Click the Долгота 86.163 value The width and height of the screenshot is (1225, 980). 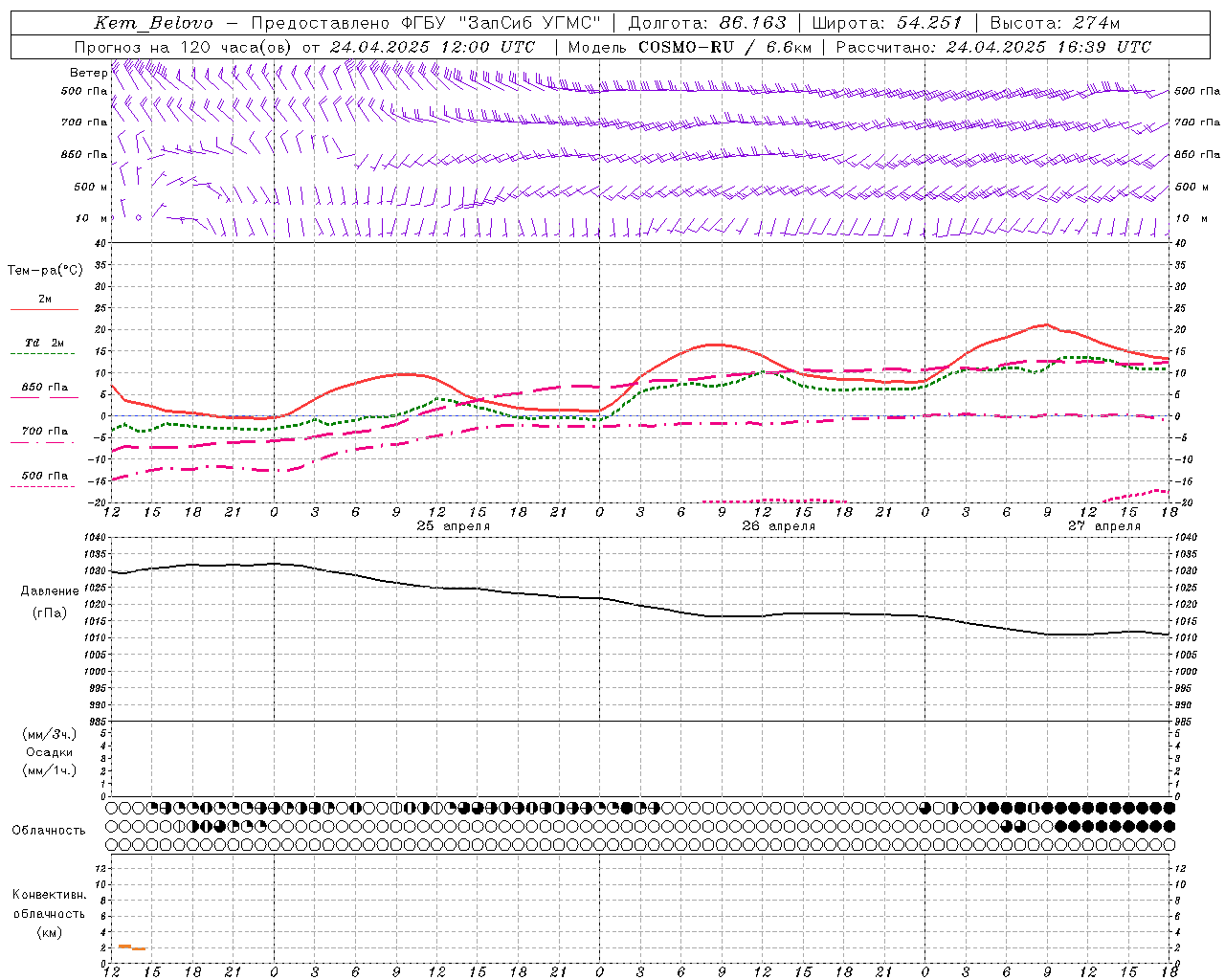752,23
